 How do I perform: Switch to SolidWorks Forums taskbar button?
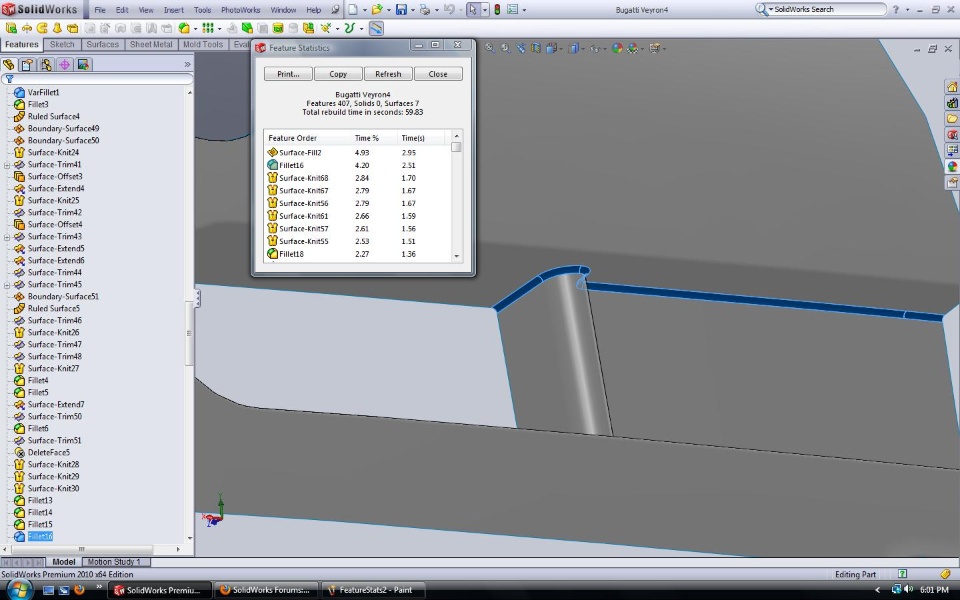click(x=266, y=590)
